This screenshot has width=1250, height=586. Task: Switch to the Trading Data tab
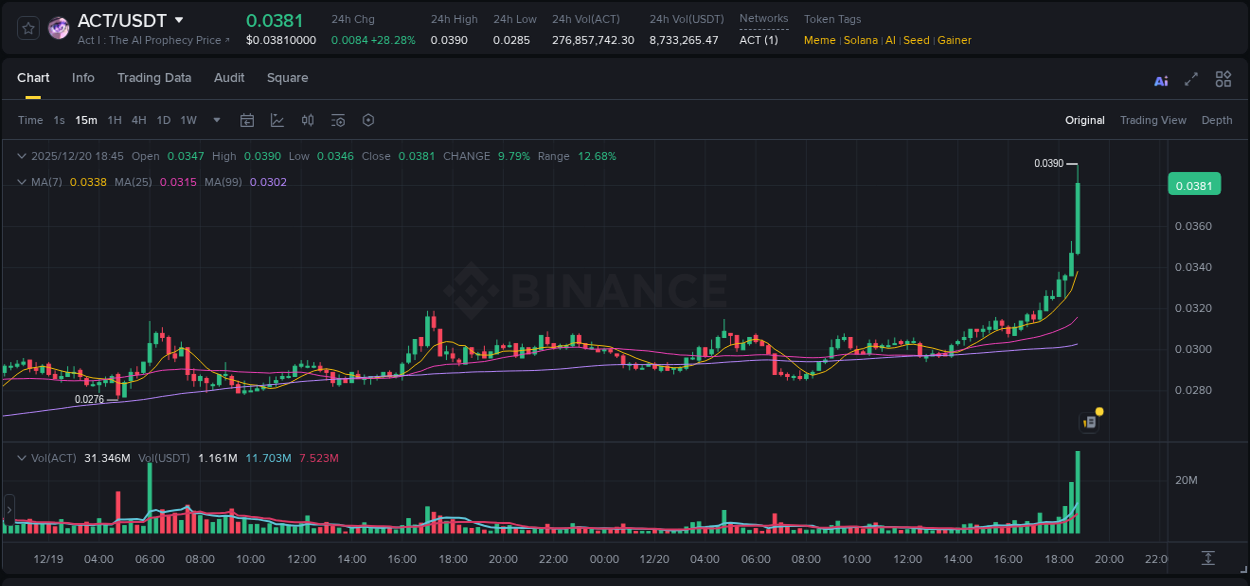click(x=154, y=78)
